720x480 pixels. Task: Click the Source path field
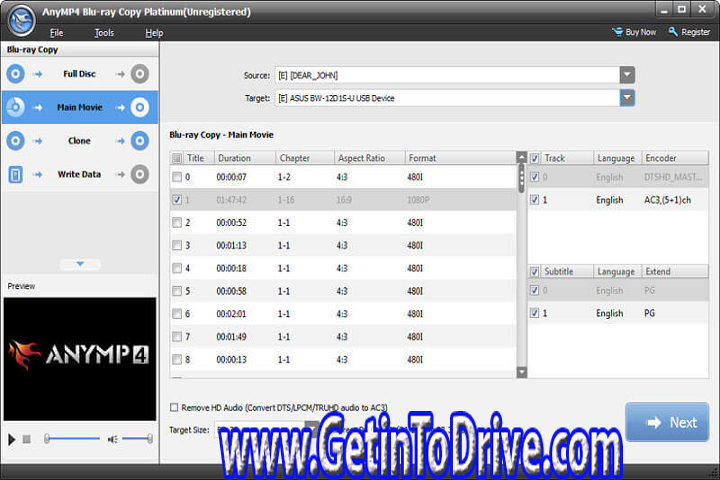tap(447, 75)
